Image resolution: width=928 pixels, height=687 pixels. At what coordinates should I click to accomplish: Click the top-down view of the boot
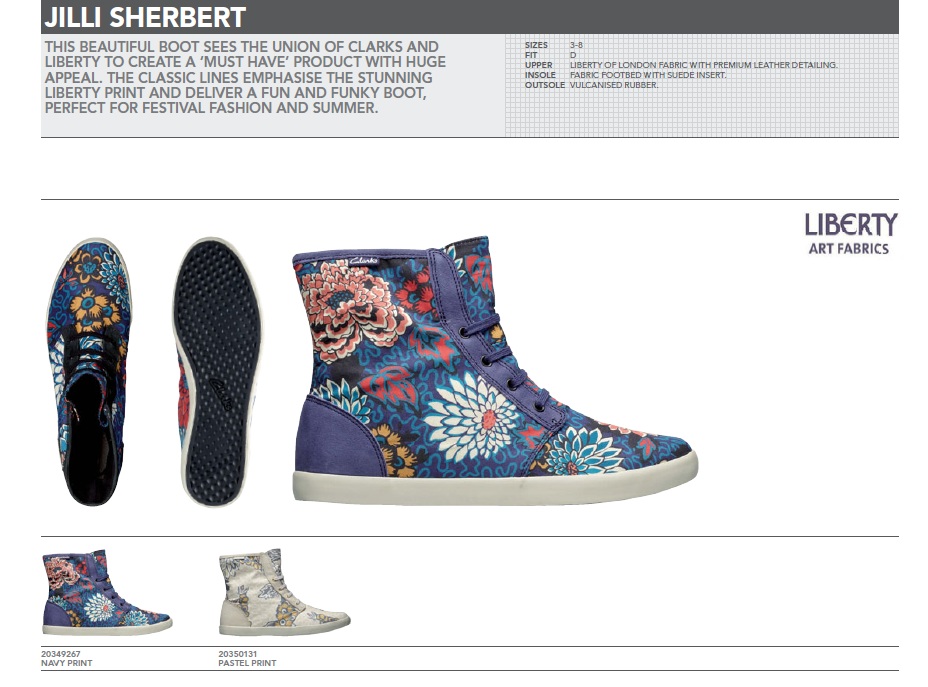[x=90, y=372]
